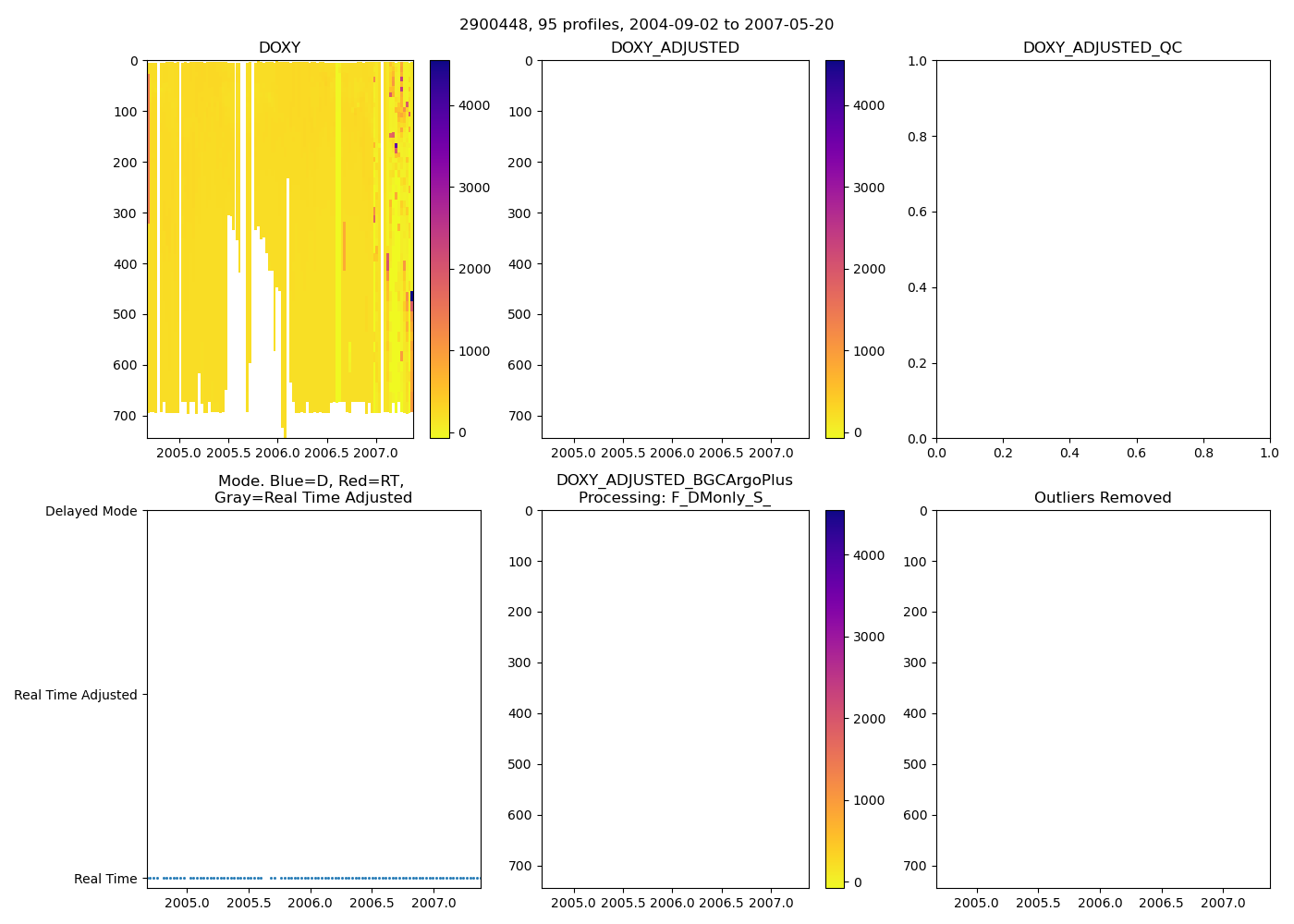Click the 0.8 tick on the DOXY_ADJUSTED_QC y-axis

[919, 137]
